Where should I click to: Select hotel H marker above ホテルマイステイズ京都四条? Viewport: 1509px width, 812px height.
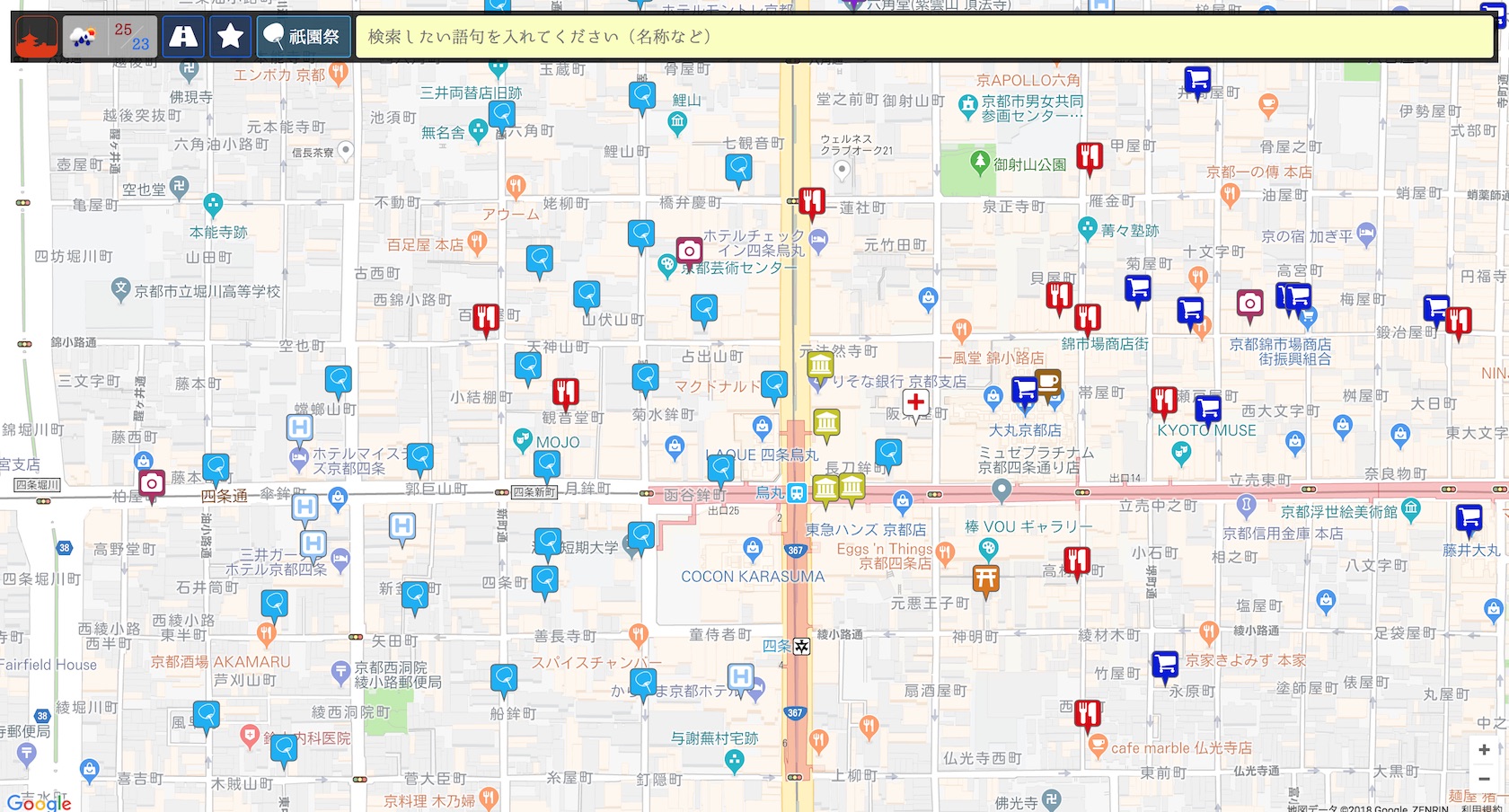(300, 428)
